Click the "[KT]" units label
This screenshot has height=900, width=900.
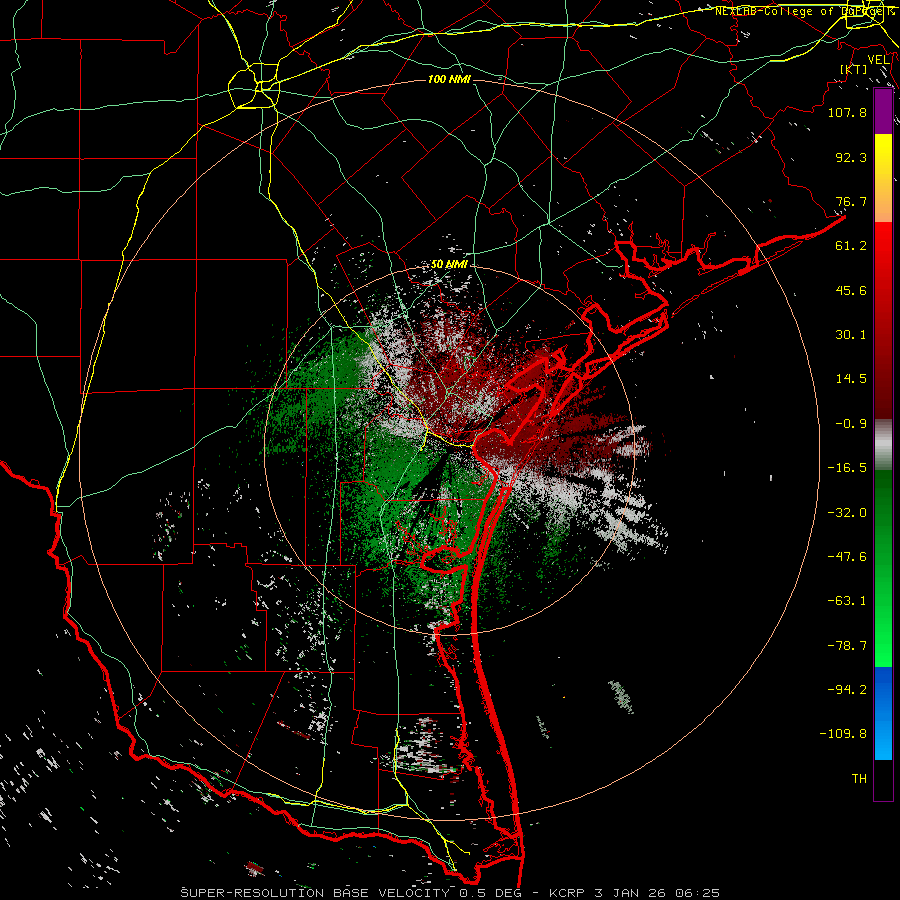point(853,69)
